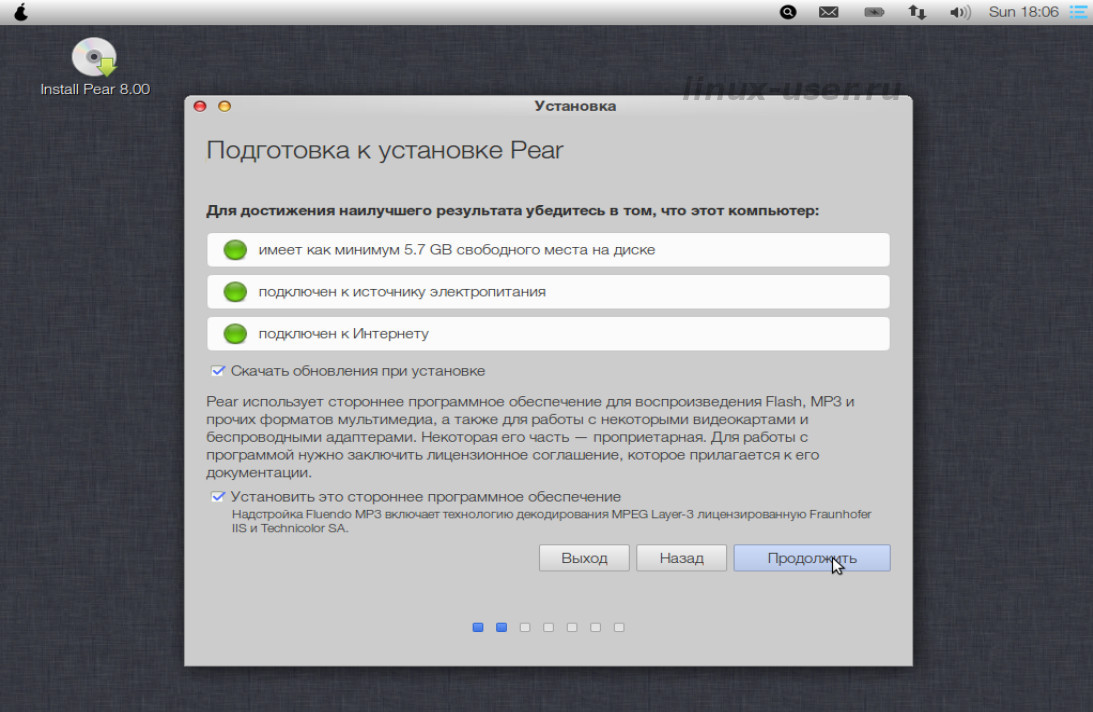Toggle "Скачать обновления при установке" checkbox
Screen dimensions: 1093x712
click(x=218, y=370)
